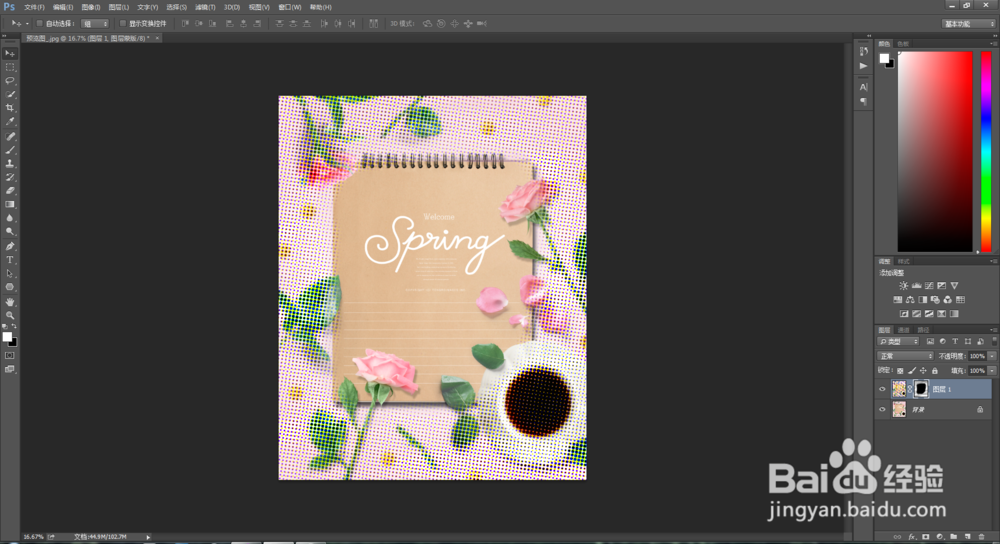Viewport: 1000px width, 544px height.
Task: Switch to the 样式 tab
Action: tap(904, 261)
